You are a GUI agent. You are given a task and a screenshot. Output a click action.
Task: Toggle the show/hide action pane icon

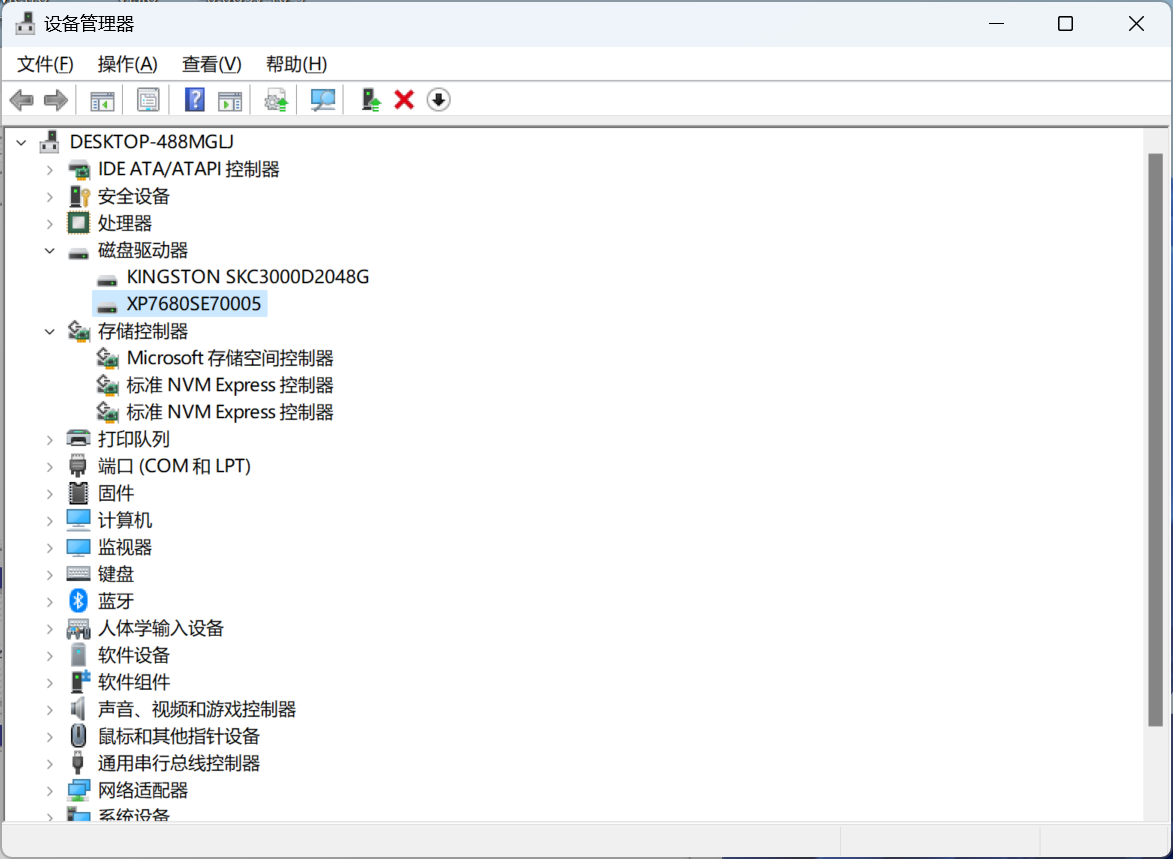230,100
